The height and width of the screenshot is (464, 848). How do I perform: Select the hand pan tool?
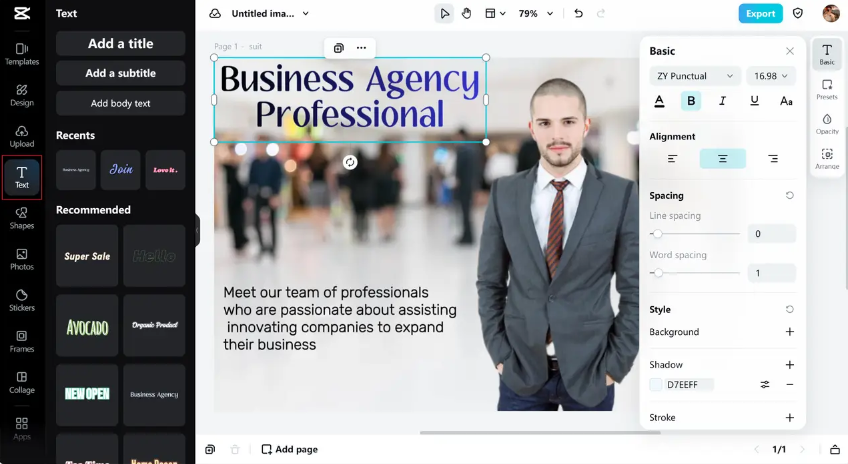(466, 14)
